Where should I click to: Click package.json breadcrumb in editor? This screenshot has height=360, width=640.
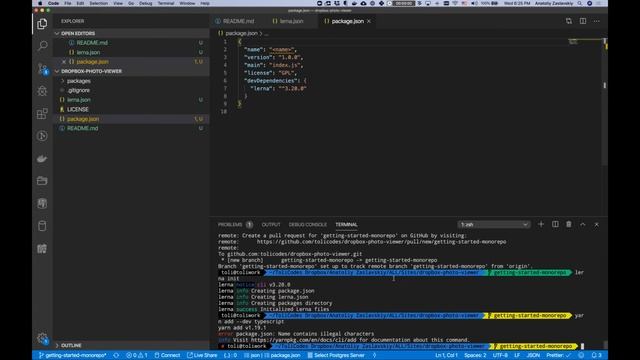[x=242, y=33]
